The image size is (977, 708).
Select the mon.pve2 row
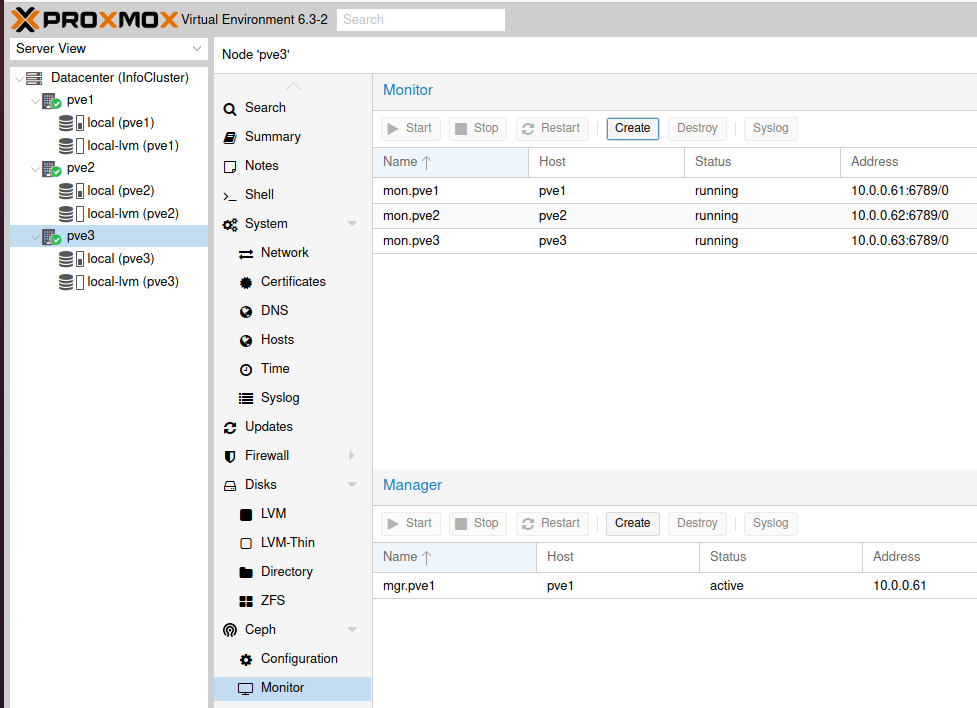click(675, 216)
